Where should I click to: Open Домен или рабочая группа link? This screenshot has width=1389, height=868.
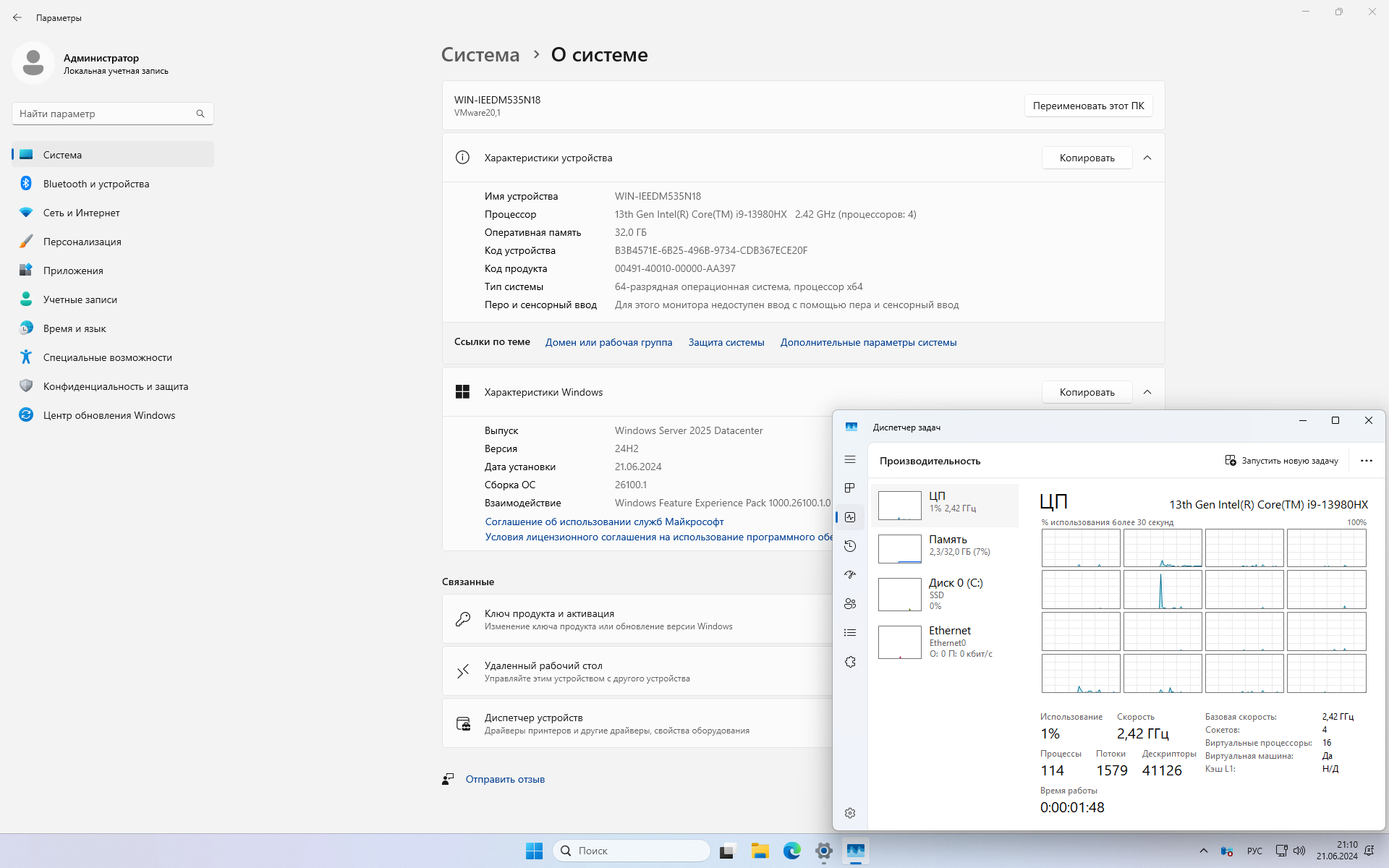(x=608, y=342)
